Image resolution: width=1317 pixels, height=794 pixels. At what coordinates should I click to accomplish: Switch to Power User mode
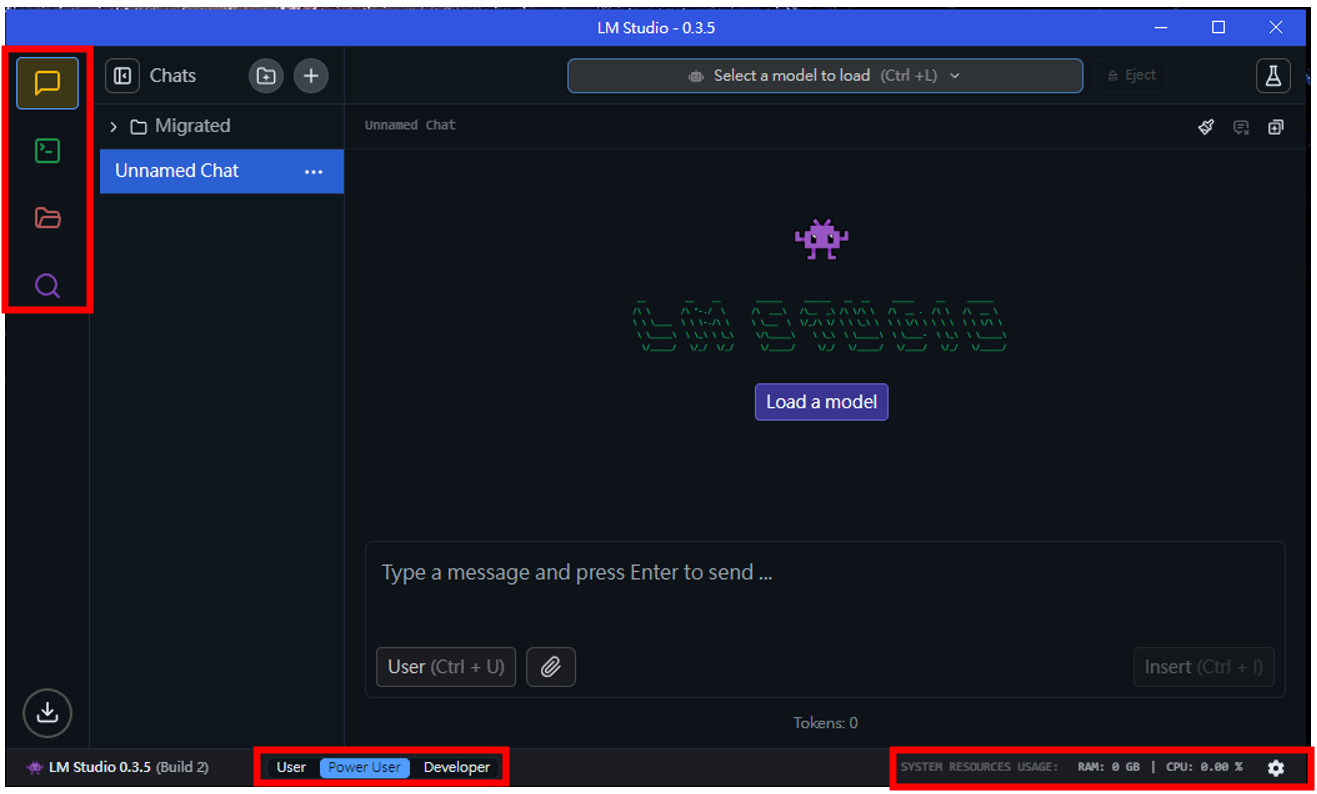click(x=364, y=768)
